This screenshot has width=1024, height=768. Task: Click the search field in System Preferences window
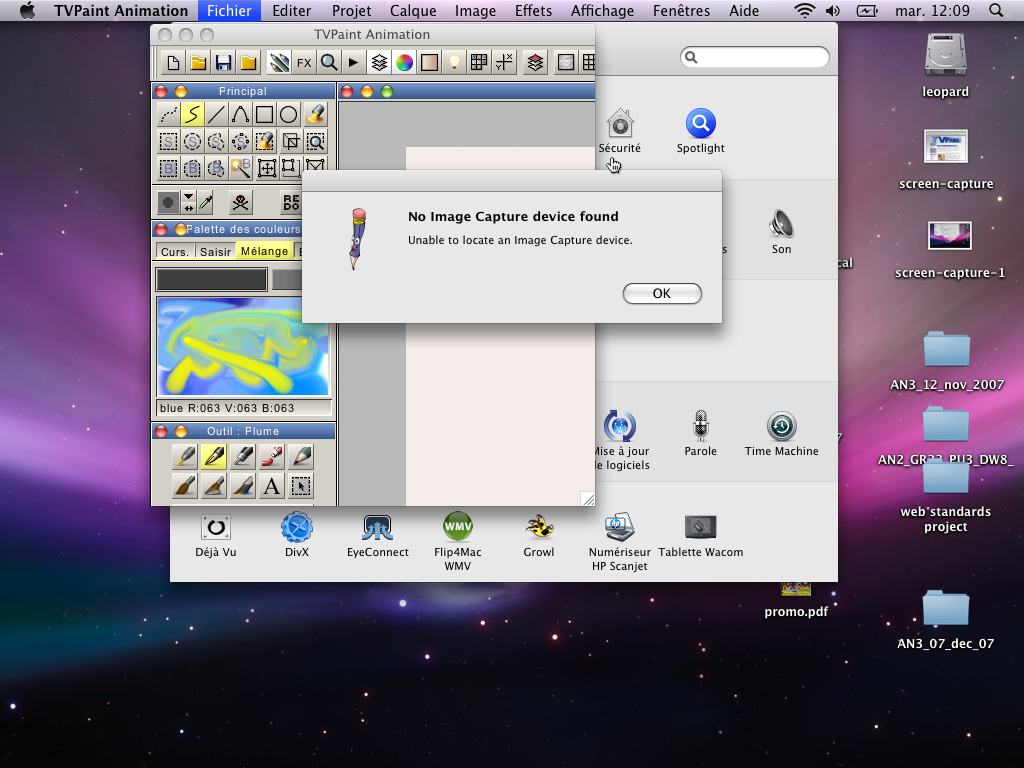click(x=755, y=57)
